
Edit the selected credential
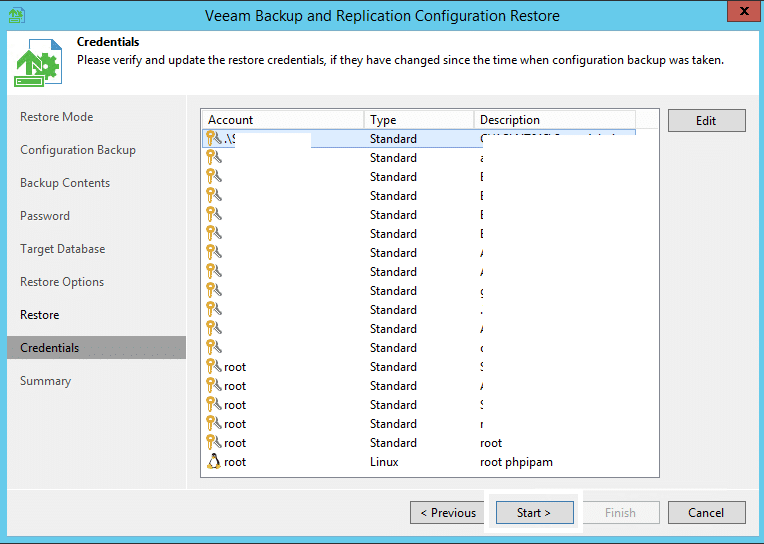(x=707, y=120)
